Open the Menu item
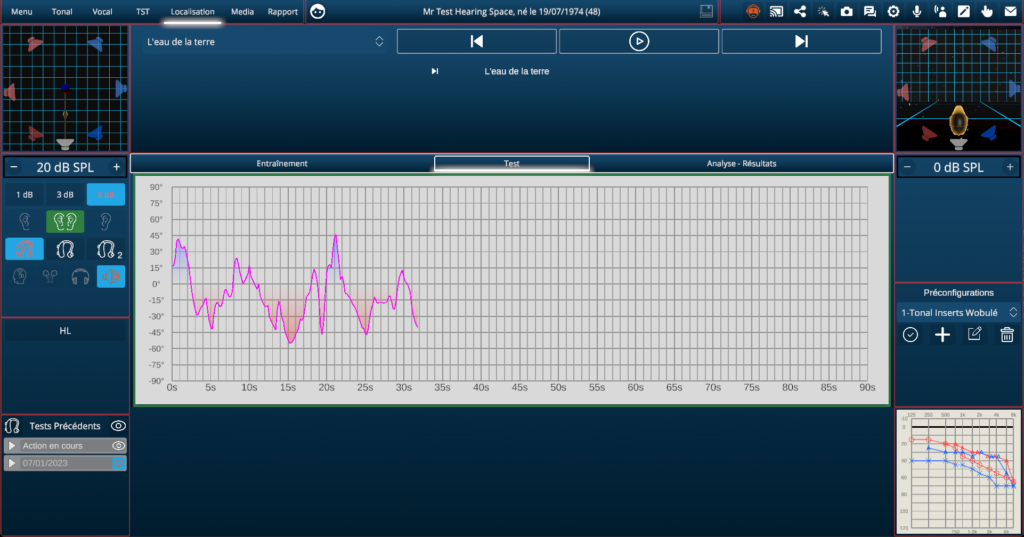 (x=22, y=12)
